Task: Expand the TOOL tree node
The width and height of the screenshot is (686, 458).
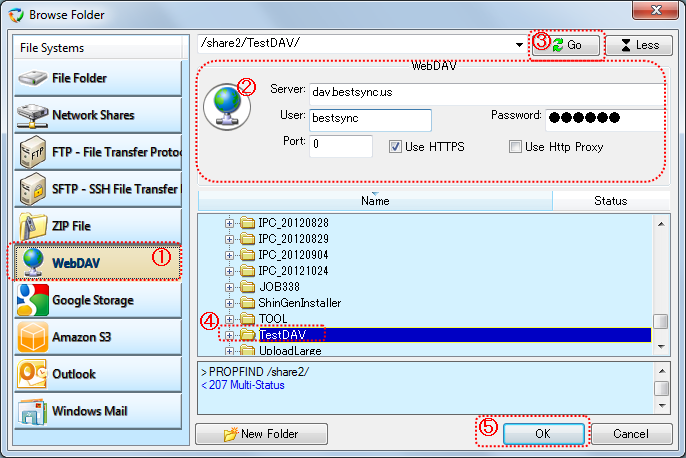Action: point(229,319)
